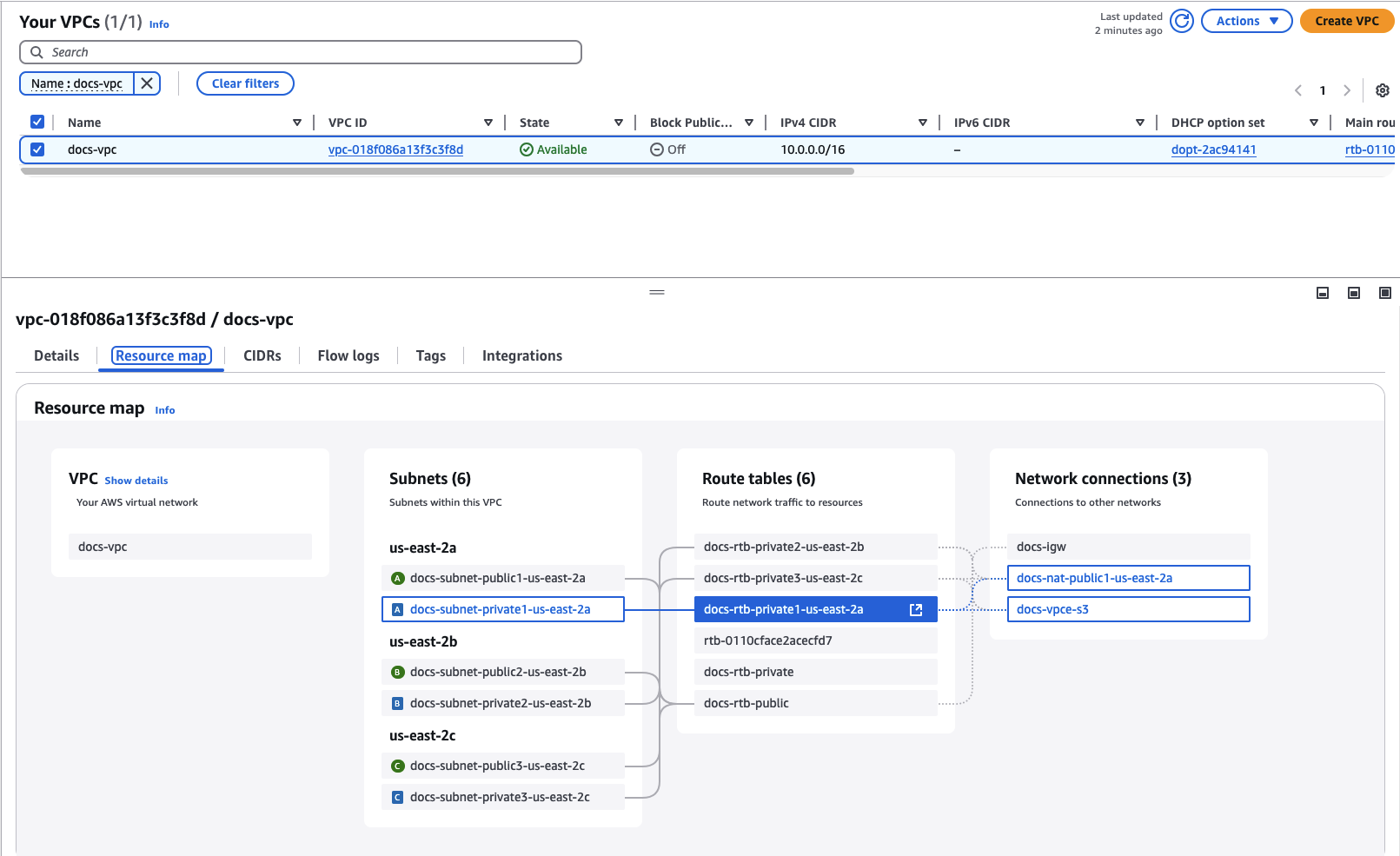Screen dimensions: 1400x856
Task: Open the dopt-2ac94141 DHCP option set link
Action: (1213, 149)
